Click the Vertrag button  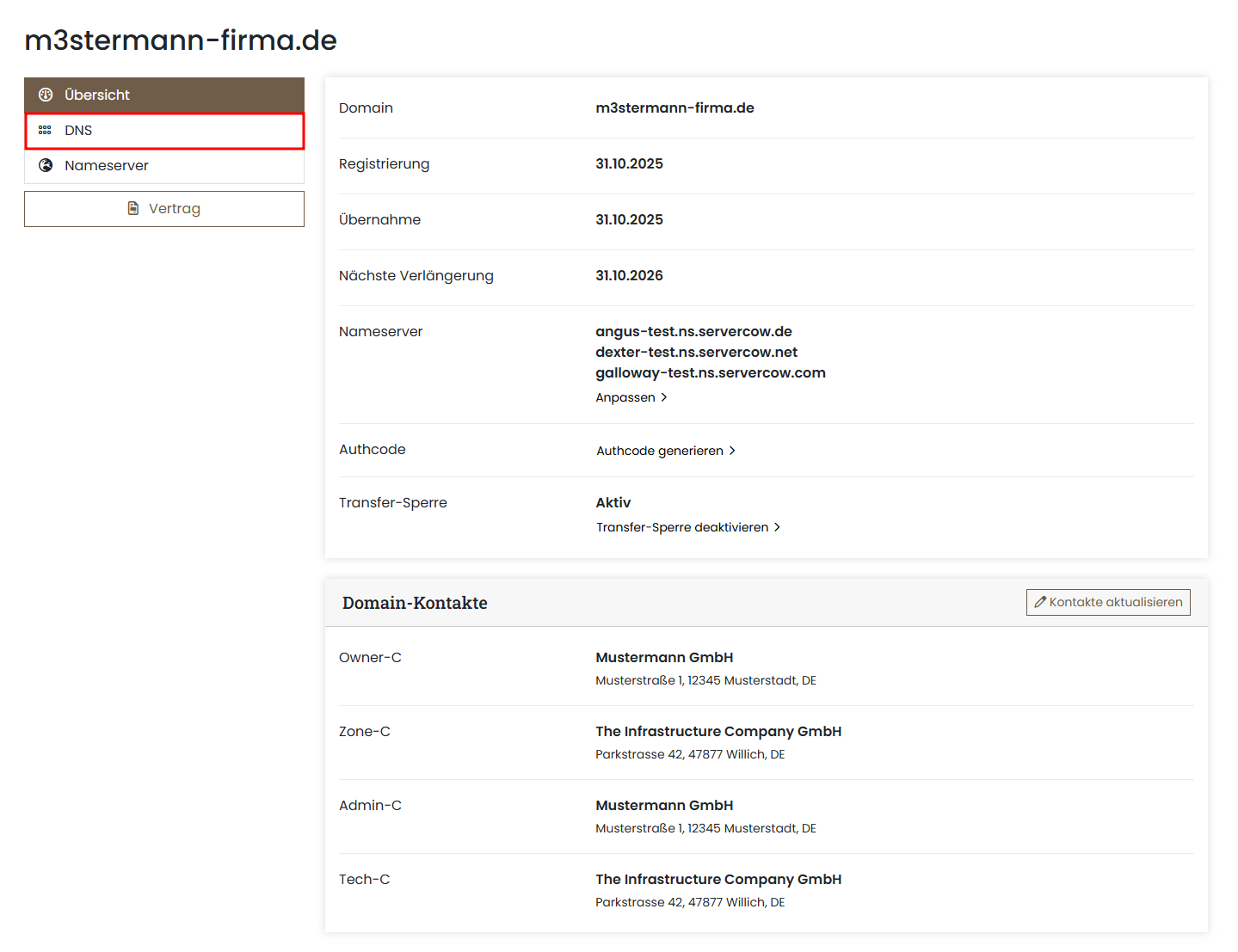coord(164,208)
